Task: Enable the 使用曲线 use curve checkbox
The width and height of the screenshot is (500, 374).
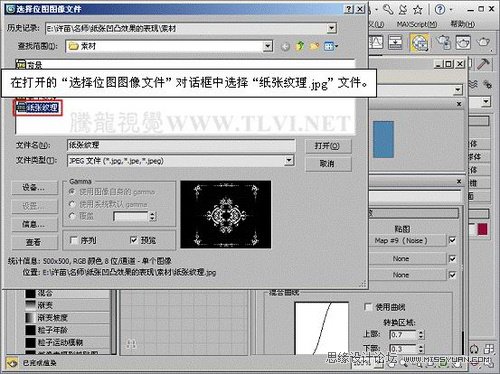Action: click(368, 307)
